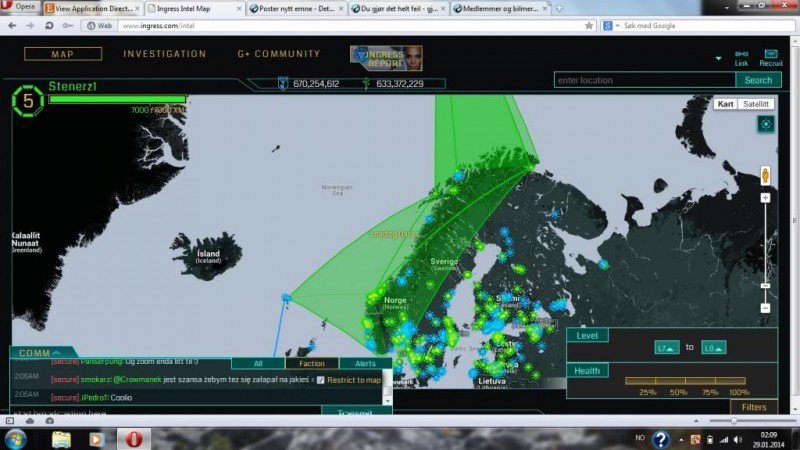
Task: Go back with the browser back arrow
Action: 12,26
